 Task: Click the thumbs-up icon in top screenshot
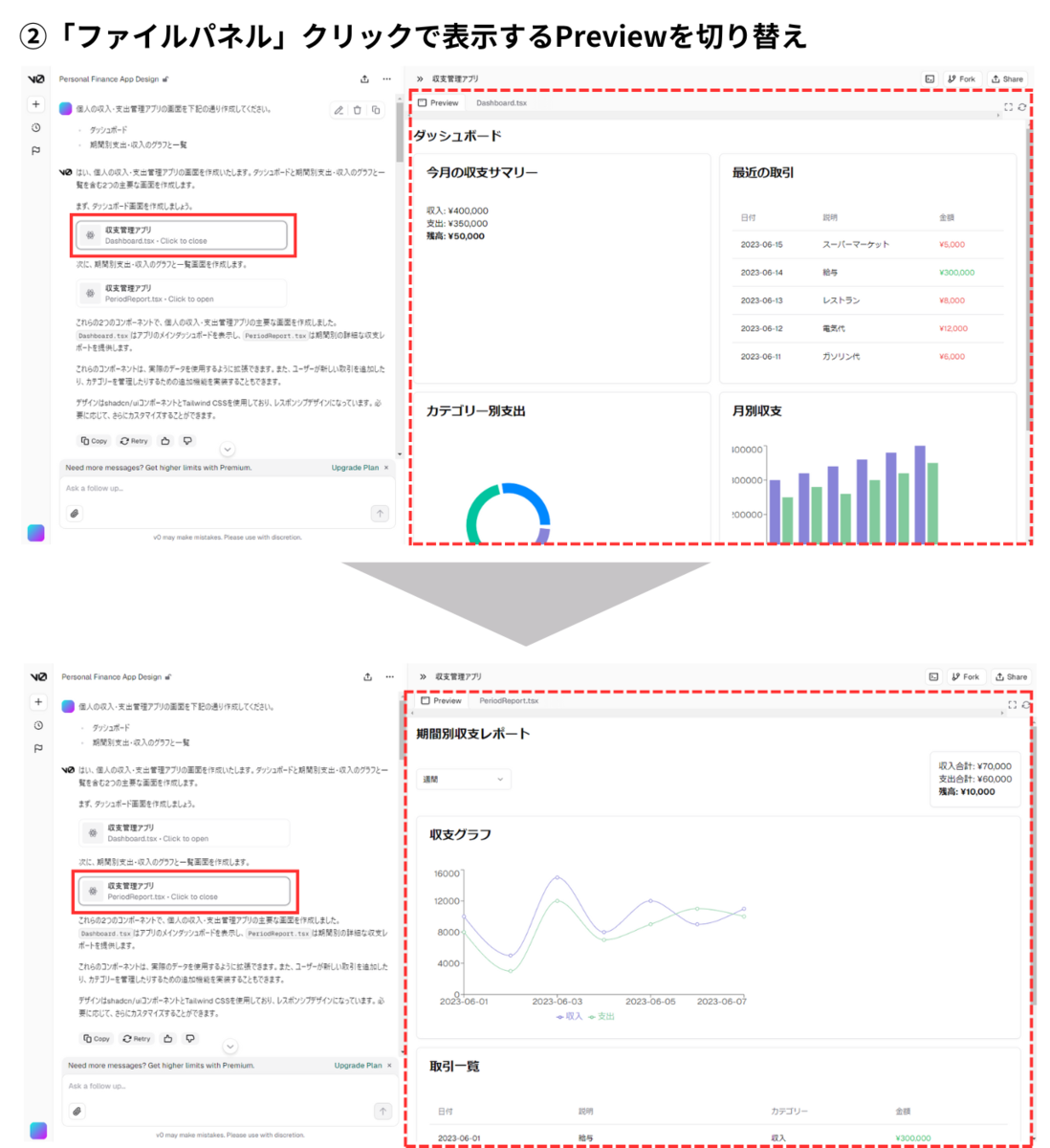coord(165,441)
